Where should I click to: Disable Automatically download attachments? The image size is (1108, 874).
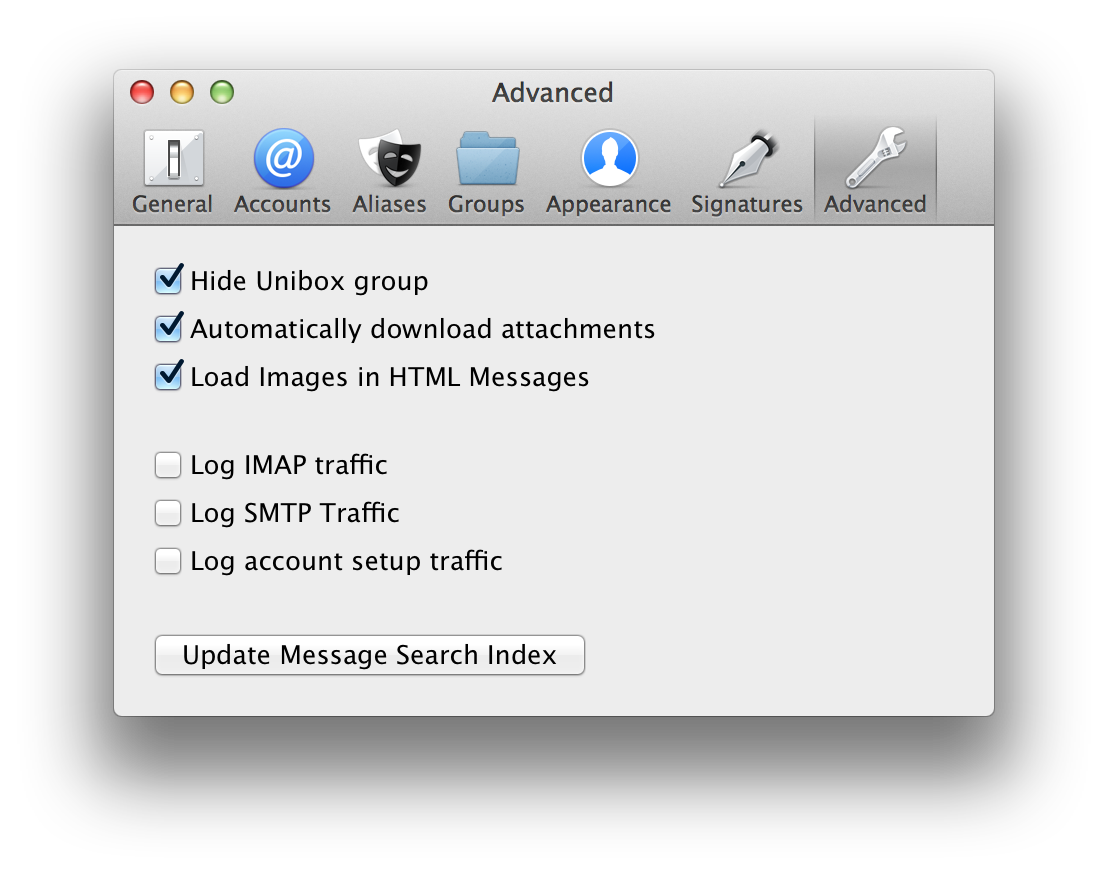pyautogui.click(x=168, y=329)
